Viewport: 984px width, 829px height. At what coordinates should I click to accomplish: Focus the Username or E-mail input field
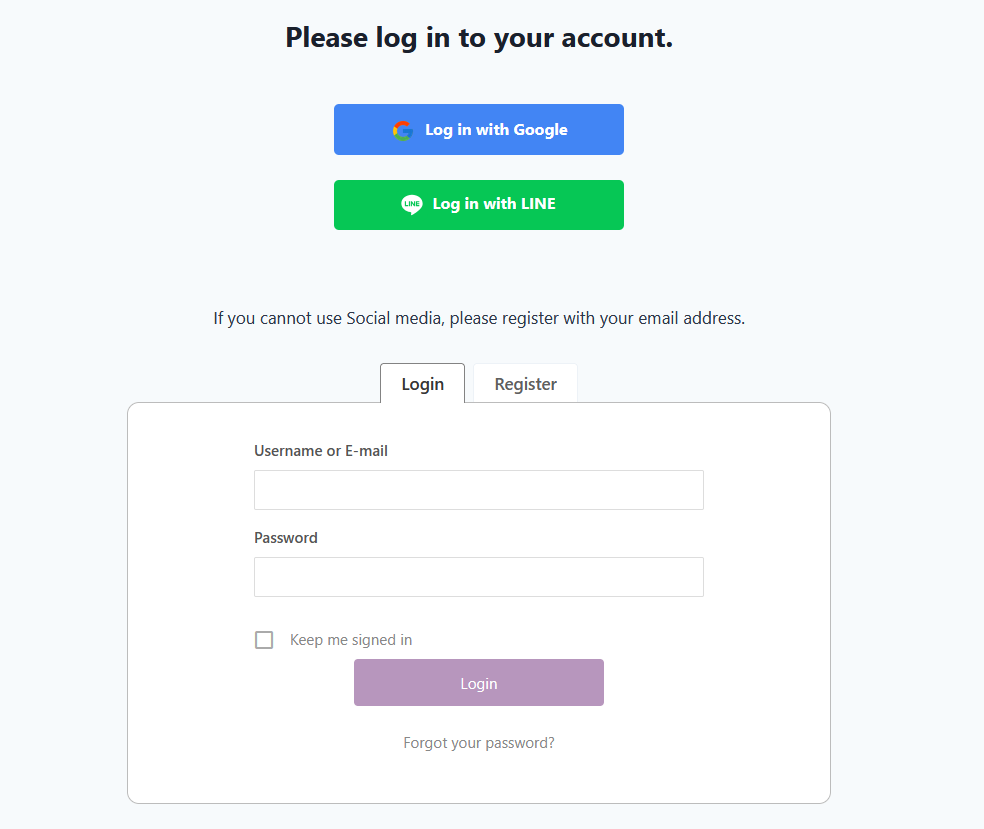(x=478, y=490)
